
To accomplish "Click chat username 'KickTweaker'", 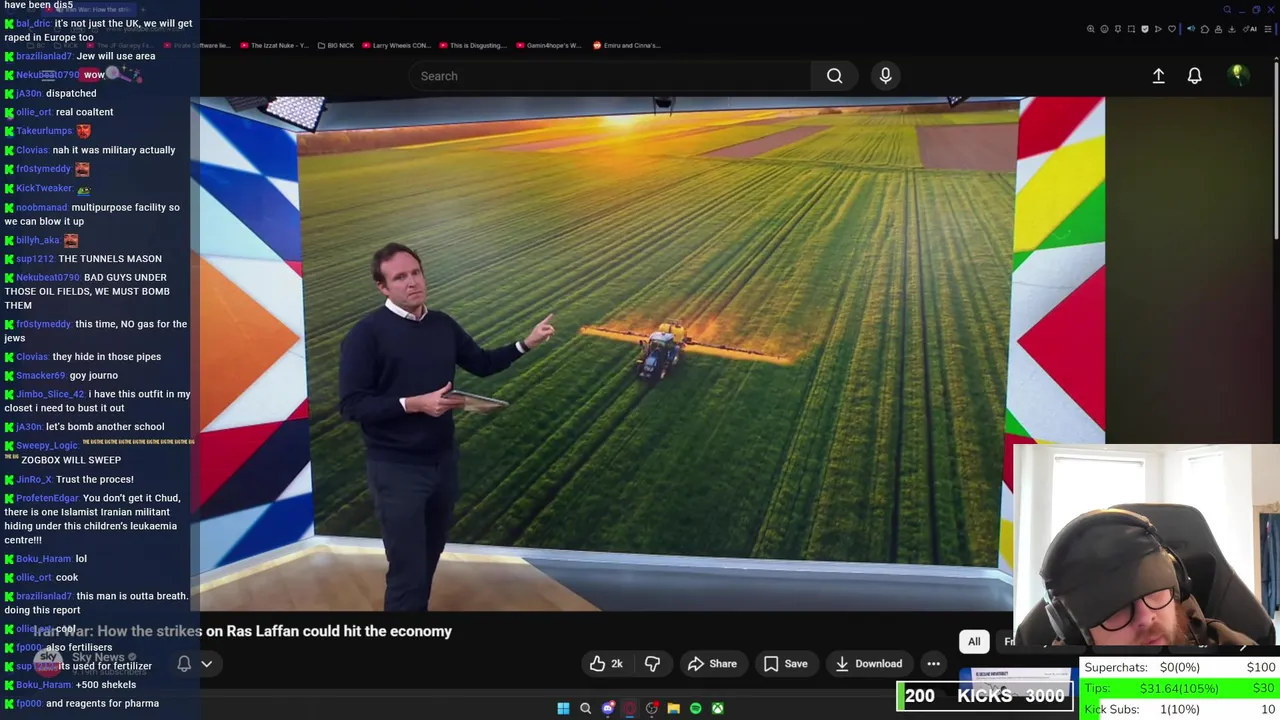I will pyautogui.click(x=44, y=188).
